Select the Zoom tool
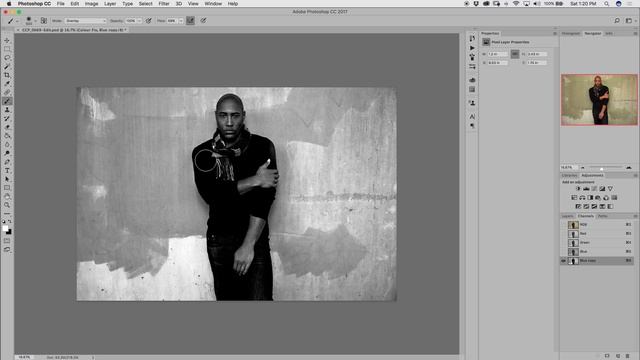640x360 pixels. [7, 205]
